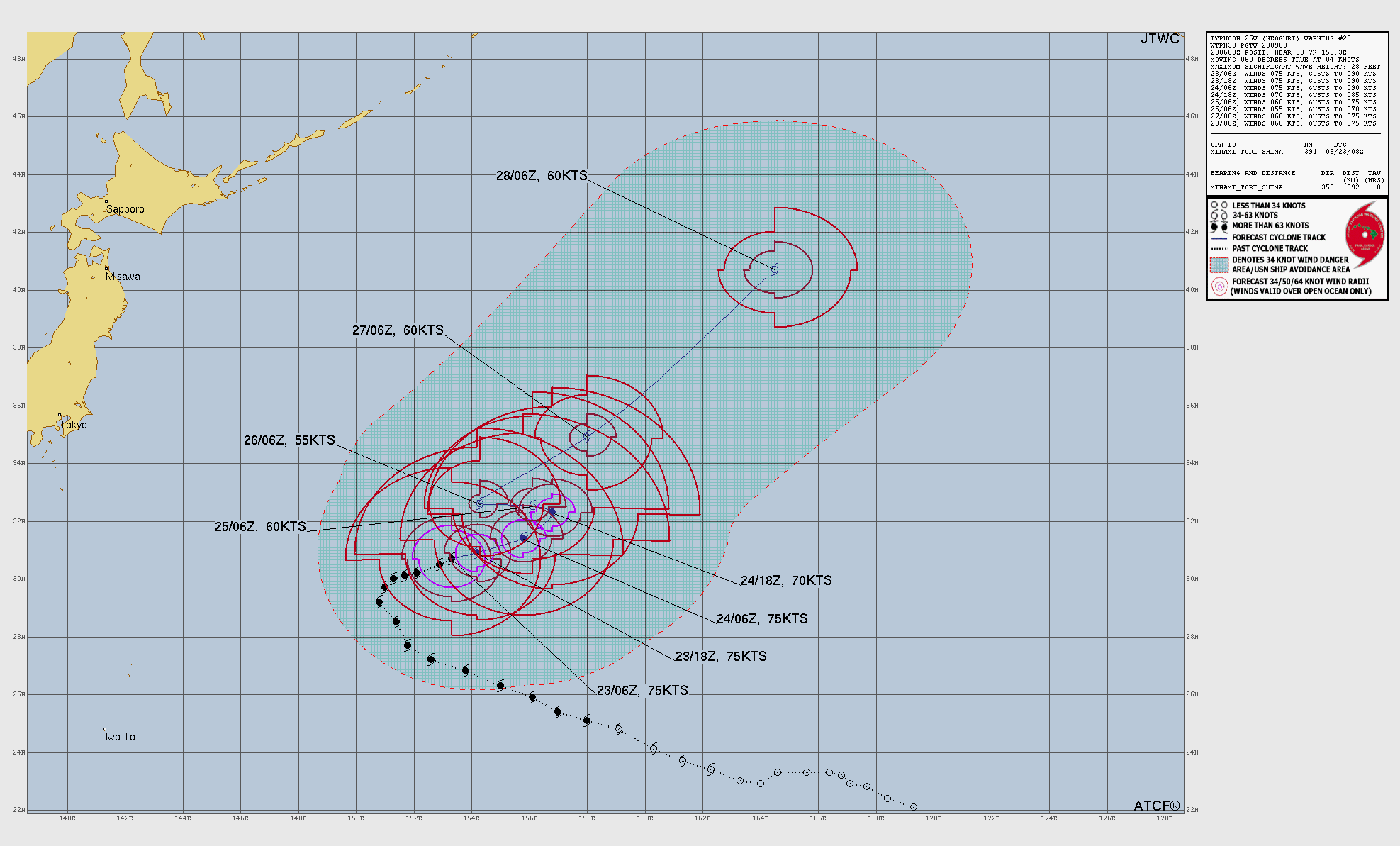Viewport: 1400px width, 846px height.
Task: Click the ATCF watermark text
Action: point(1156,806)
